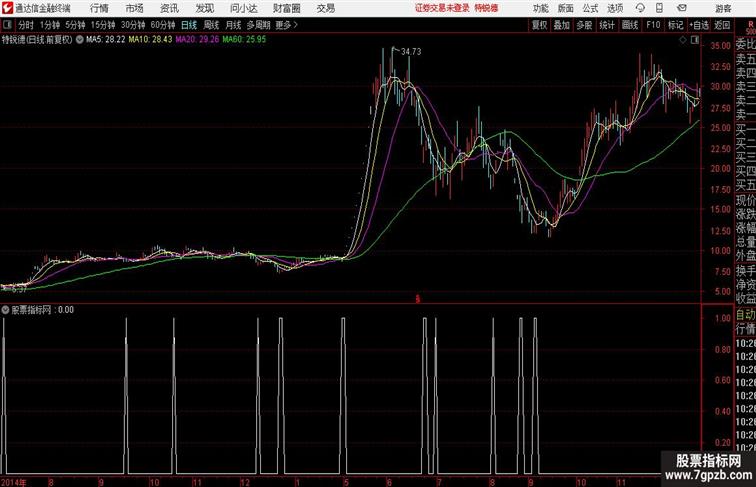The height and width of the screenshot is (487, 756).
Task: Click the yellow MA10: 28.43 label
Action: coord(150,40)
